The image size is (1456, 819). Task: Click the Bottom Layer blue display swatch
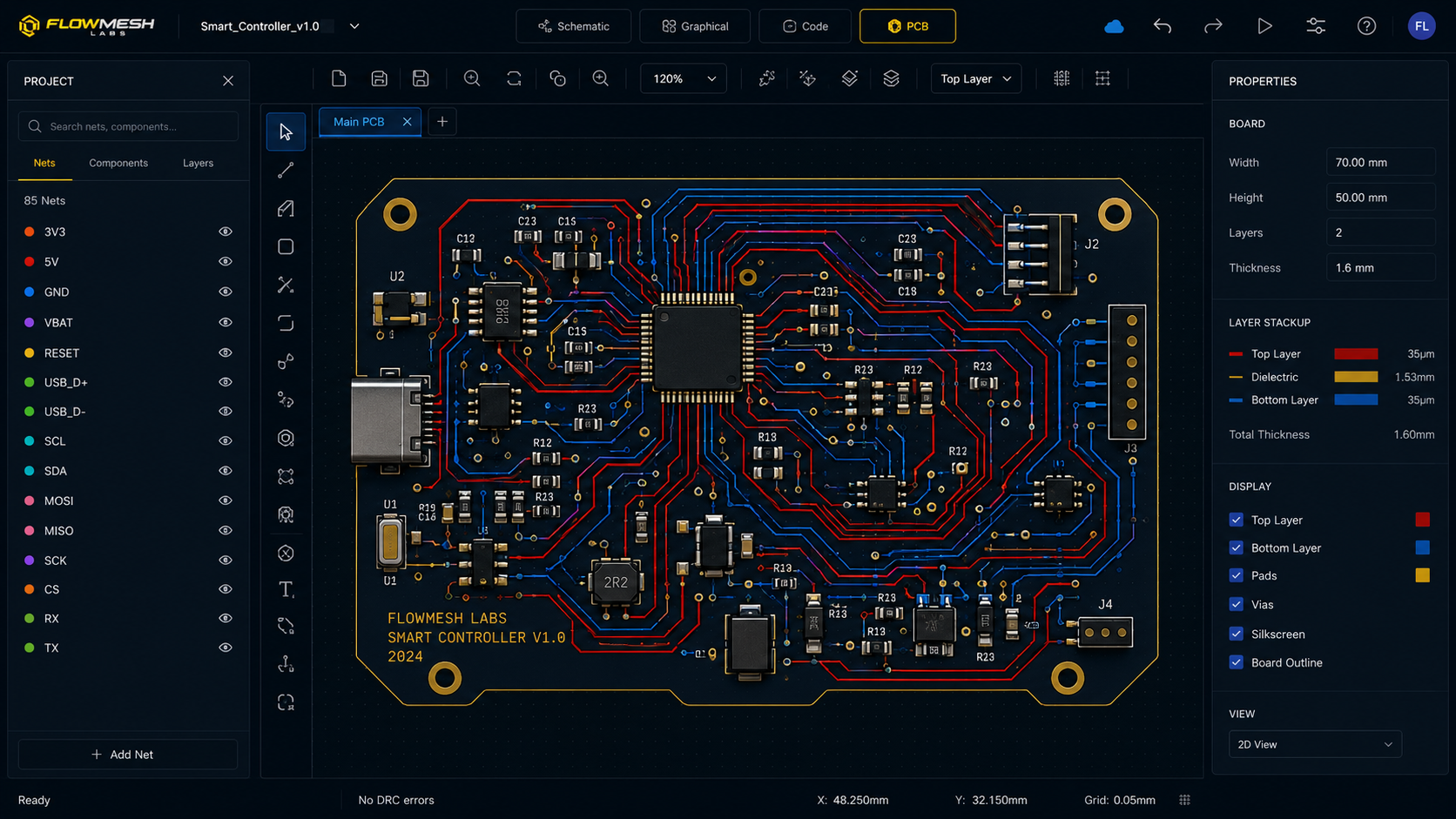point(1423,547)
